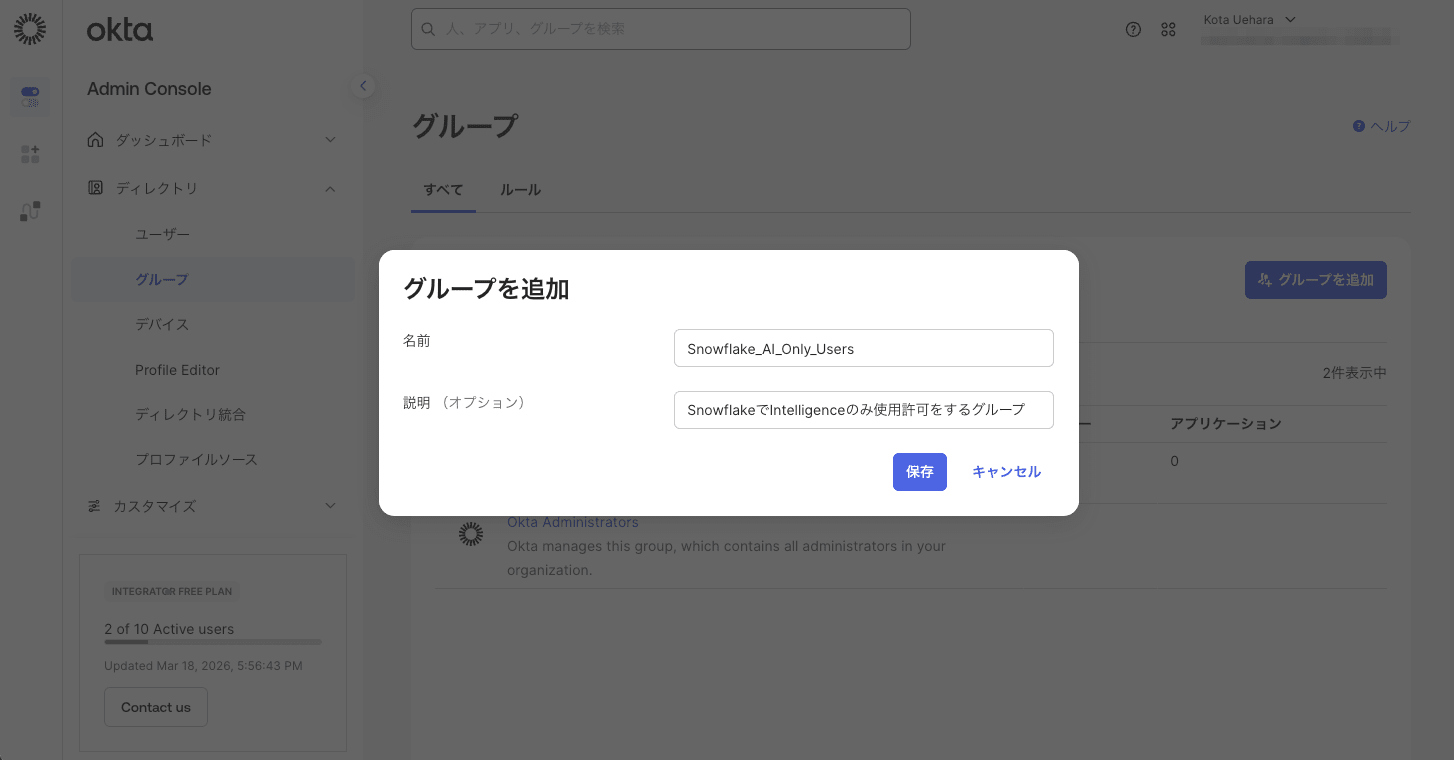Viewport: 1454px width, 760px height.
Task: Open the Kota Uehara account dropdown
Action: 1250,20
